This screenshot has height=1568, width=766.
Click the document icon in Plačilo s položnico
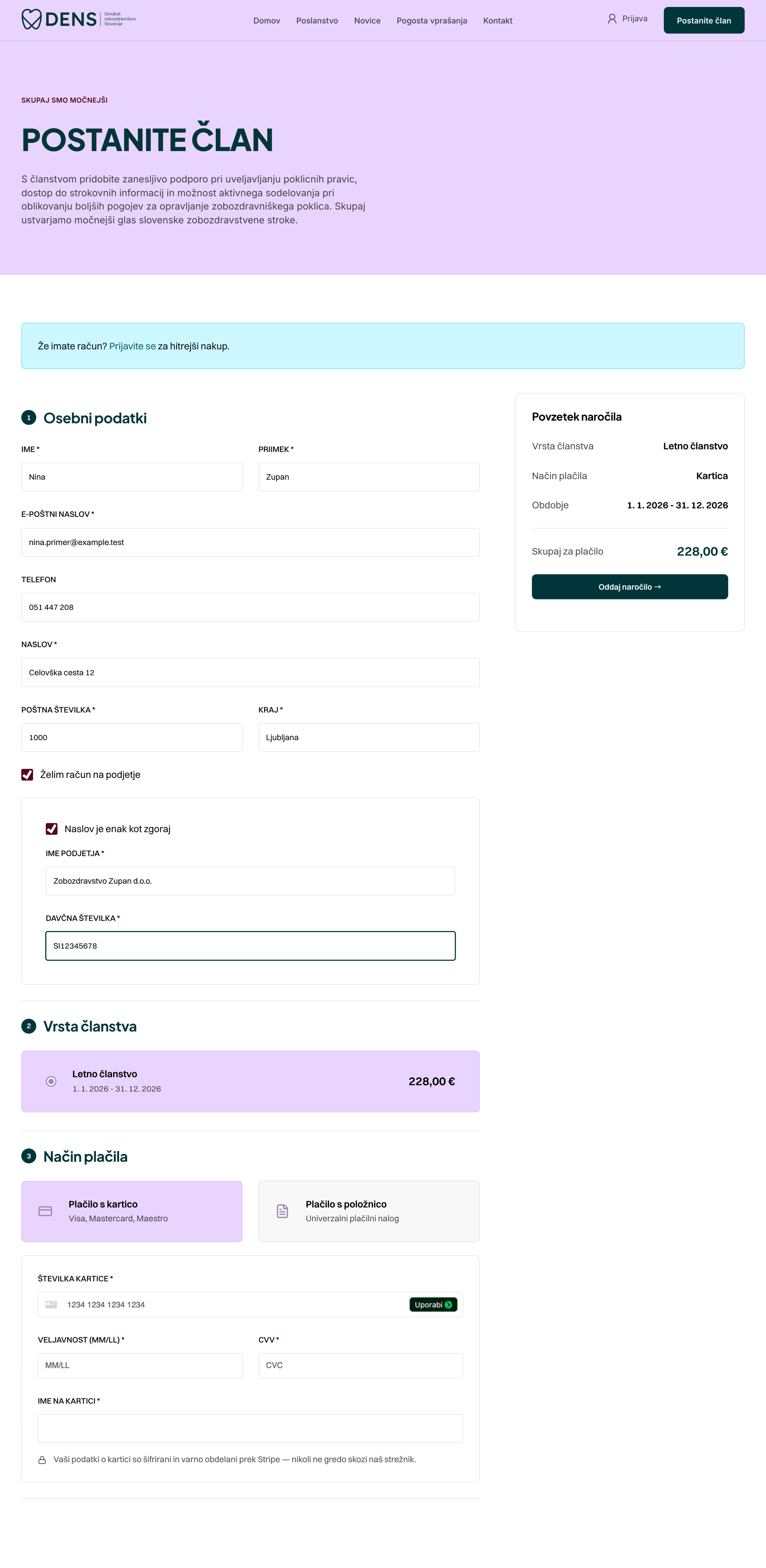pos(282,1211)
